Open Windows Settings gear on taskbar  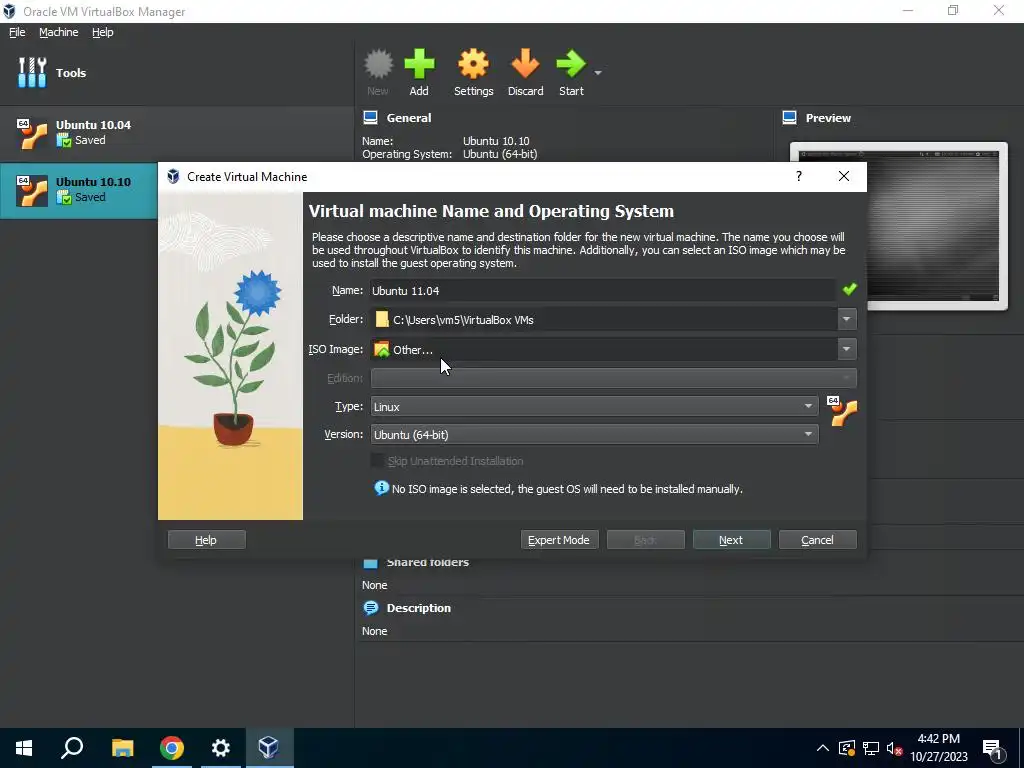221,748
